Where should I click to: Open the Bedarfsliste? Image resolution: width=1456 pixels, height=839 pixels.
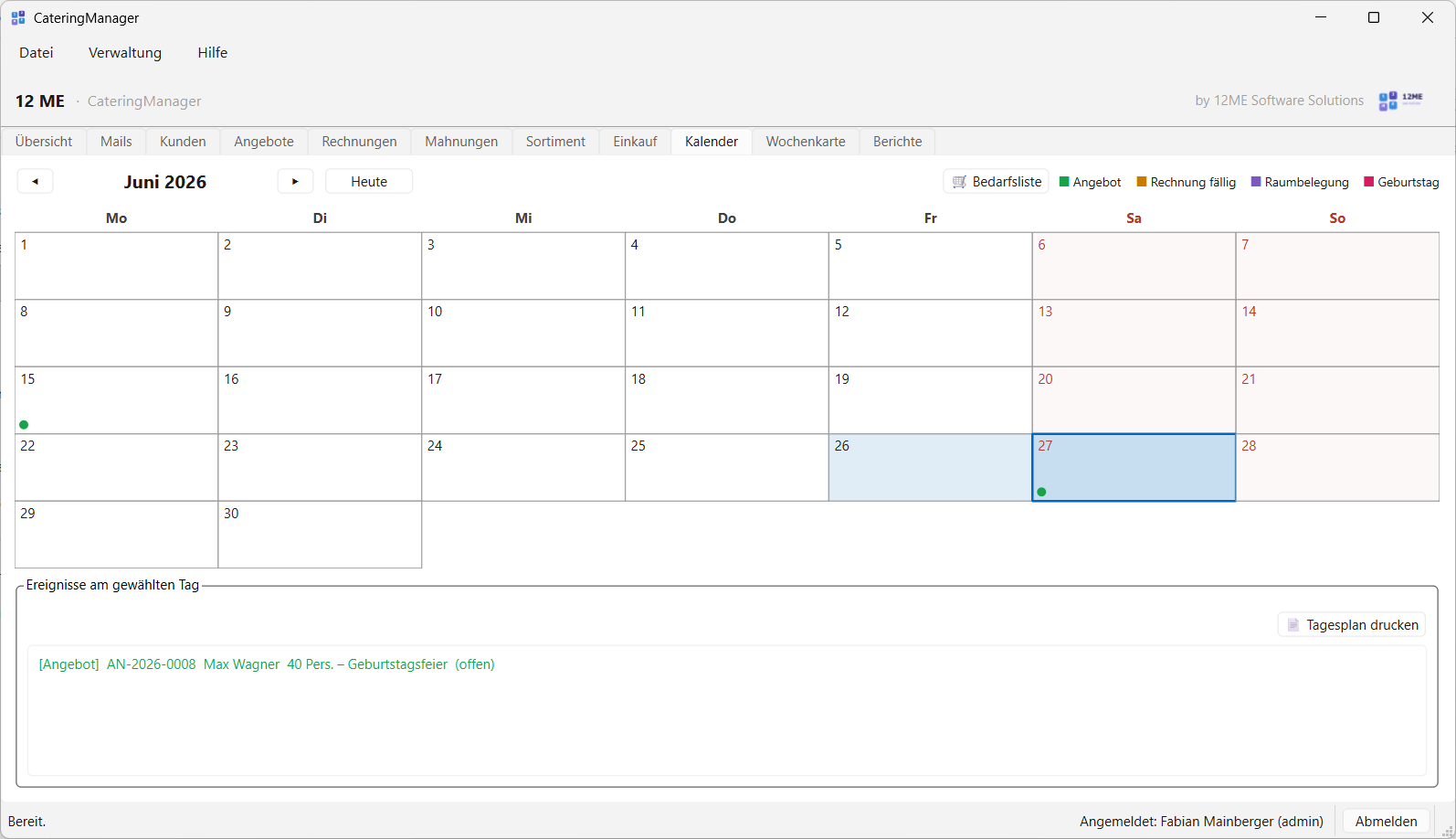coord(997,181)
